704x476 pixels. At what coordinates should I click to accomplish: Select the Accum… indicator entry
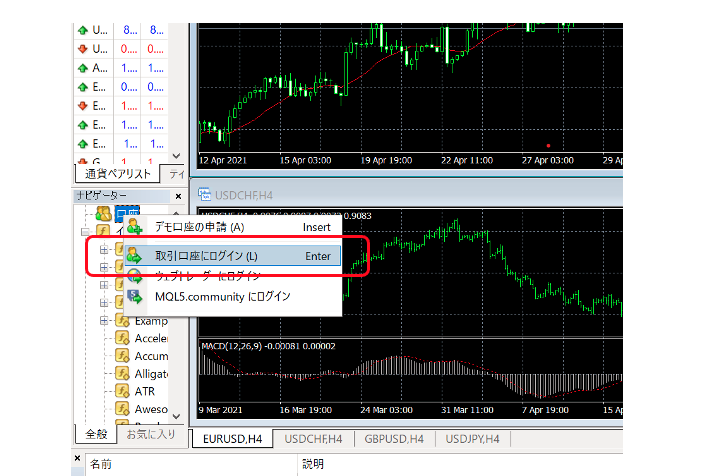click(151, 356)
